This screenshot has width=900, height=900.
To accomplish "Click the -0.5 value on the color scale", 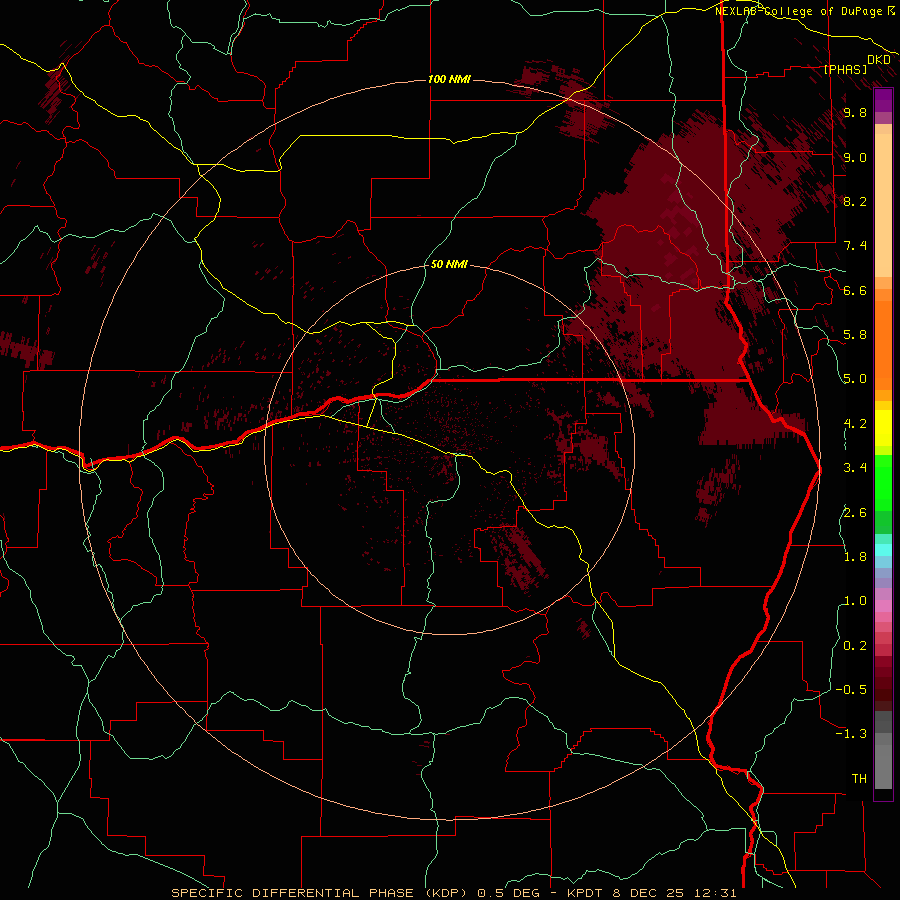I will [x=851, y=690].
